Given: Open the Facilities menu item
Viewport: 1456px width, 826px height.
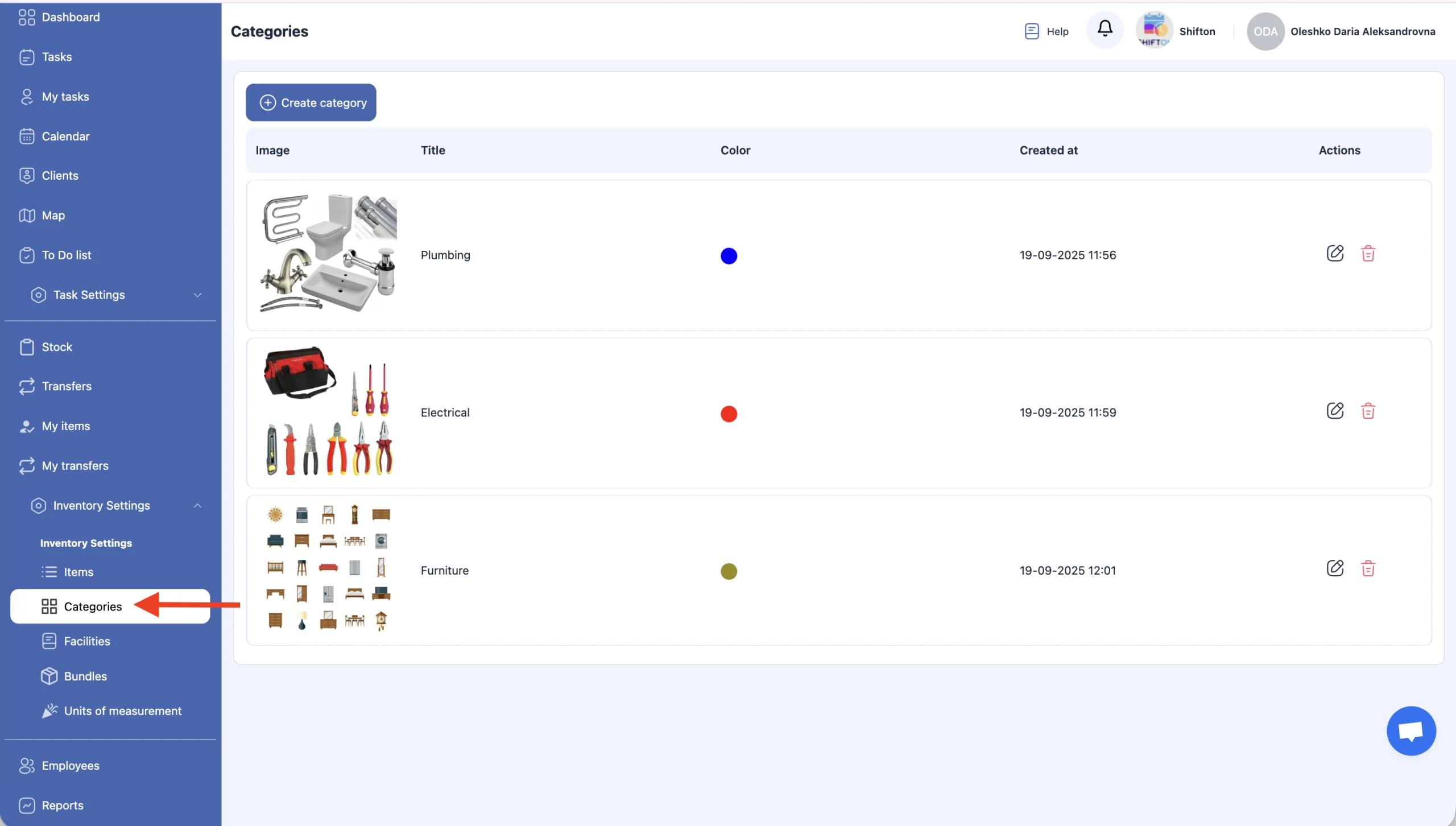Looking at the screenshot, I should [x=86, y=642].
